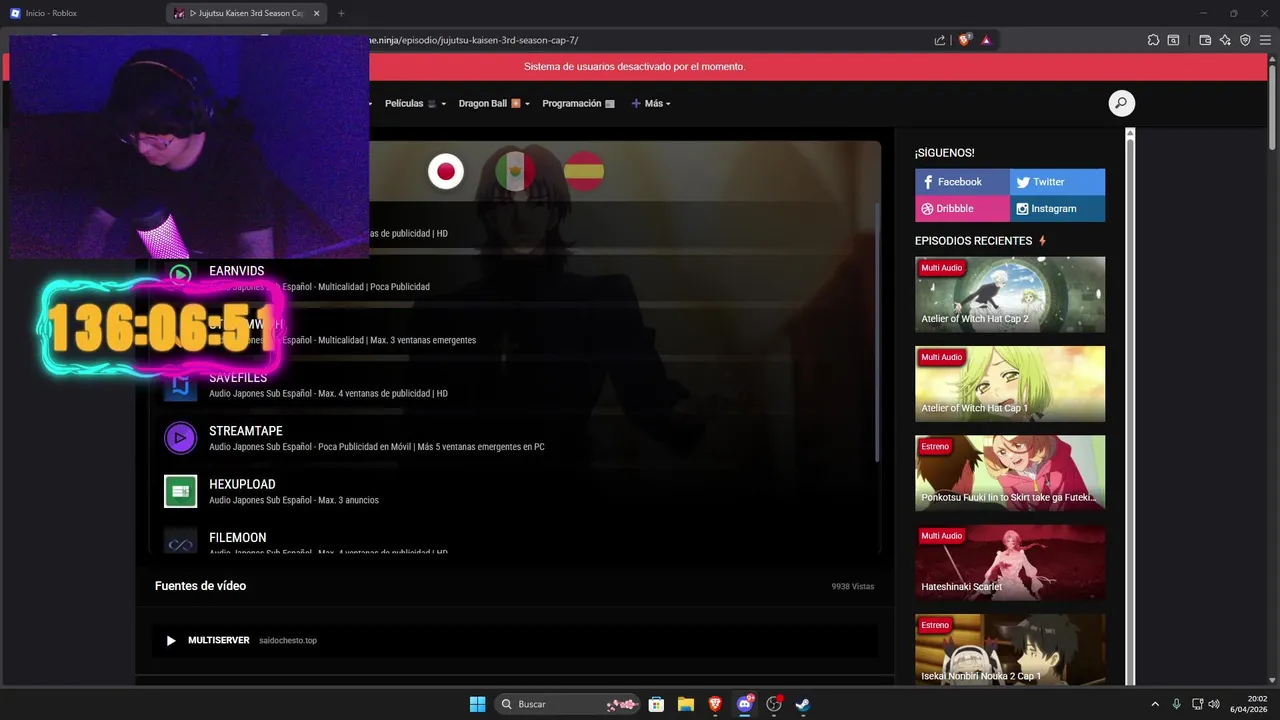Image resolution: width=1280 pixels, height=720 pixels.
Task: Click the taskbar Buscar search box
Action: [566, 704]
